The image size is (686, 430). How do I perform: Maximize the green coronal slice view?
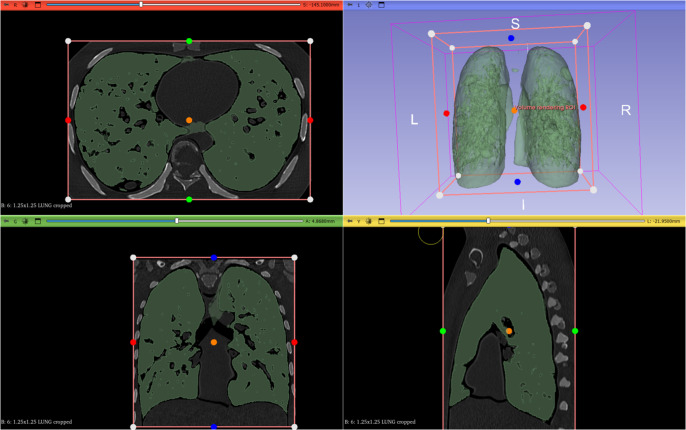[38, 221]
